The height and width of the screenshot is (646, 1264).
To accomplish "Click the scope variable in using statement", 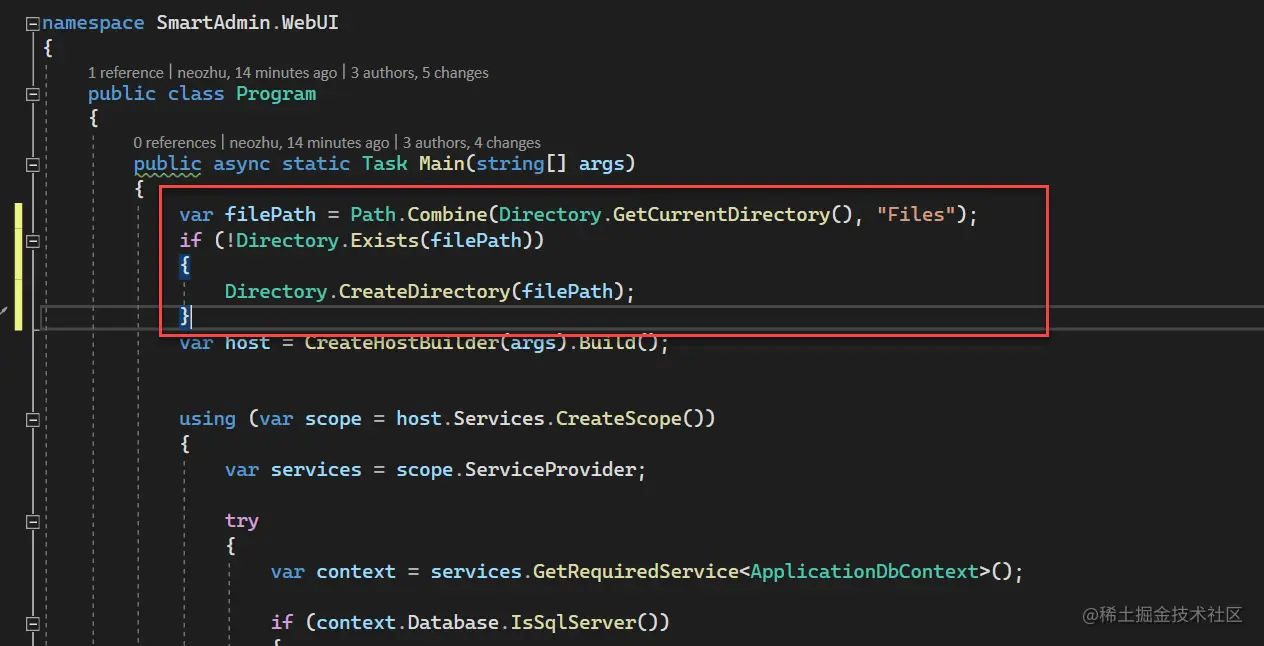I will (333, 418).
